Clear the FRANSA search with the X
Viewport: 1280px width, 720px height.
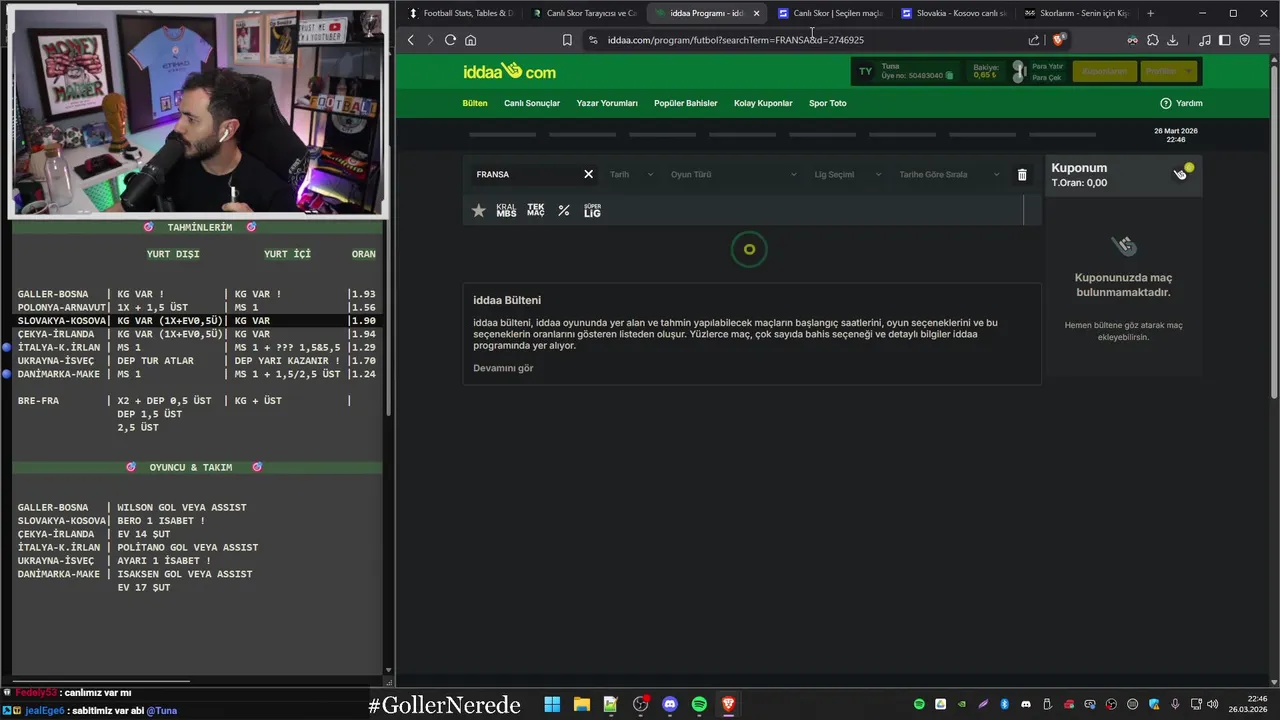coord(588,174)
